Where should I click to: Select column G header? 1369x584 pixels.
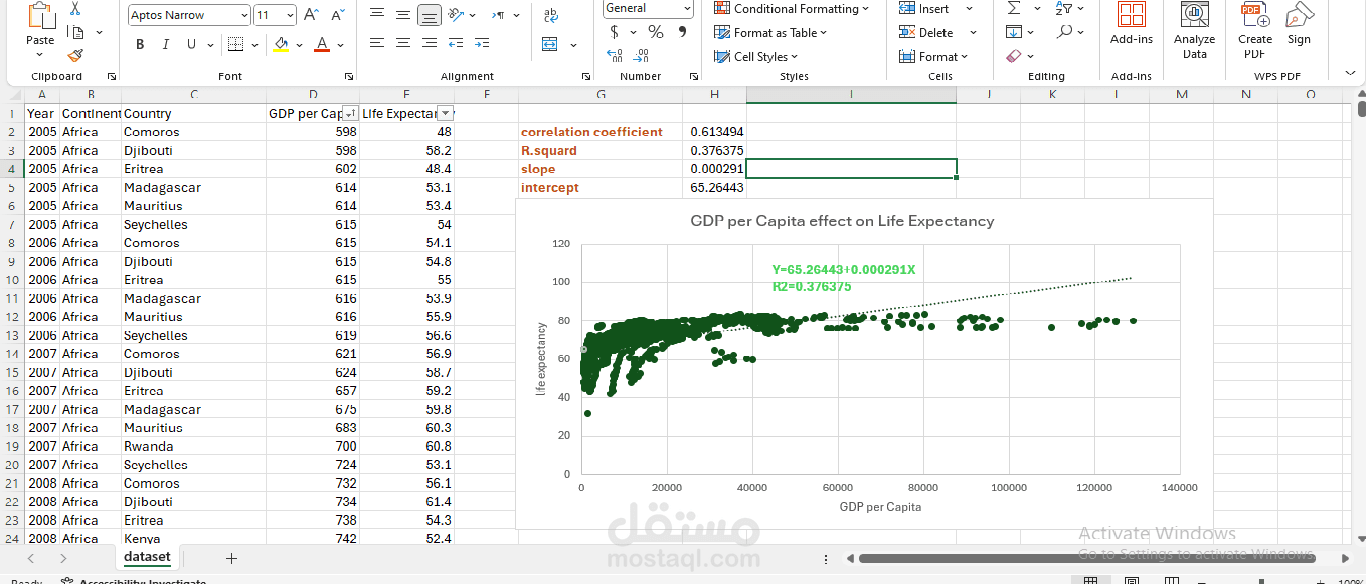[601, 95]
